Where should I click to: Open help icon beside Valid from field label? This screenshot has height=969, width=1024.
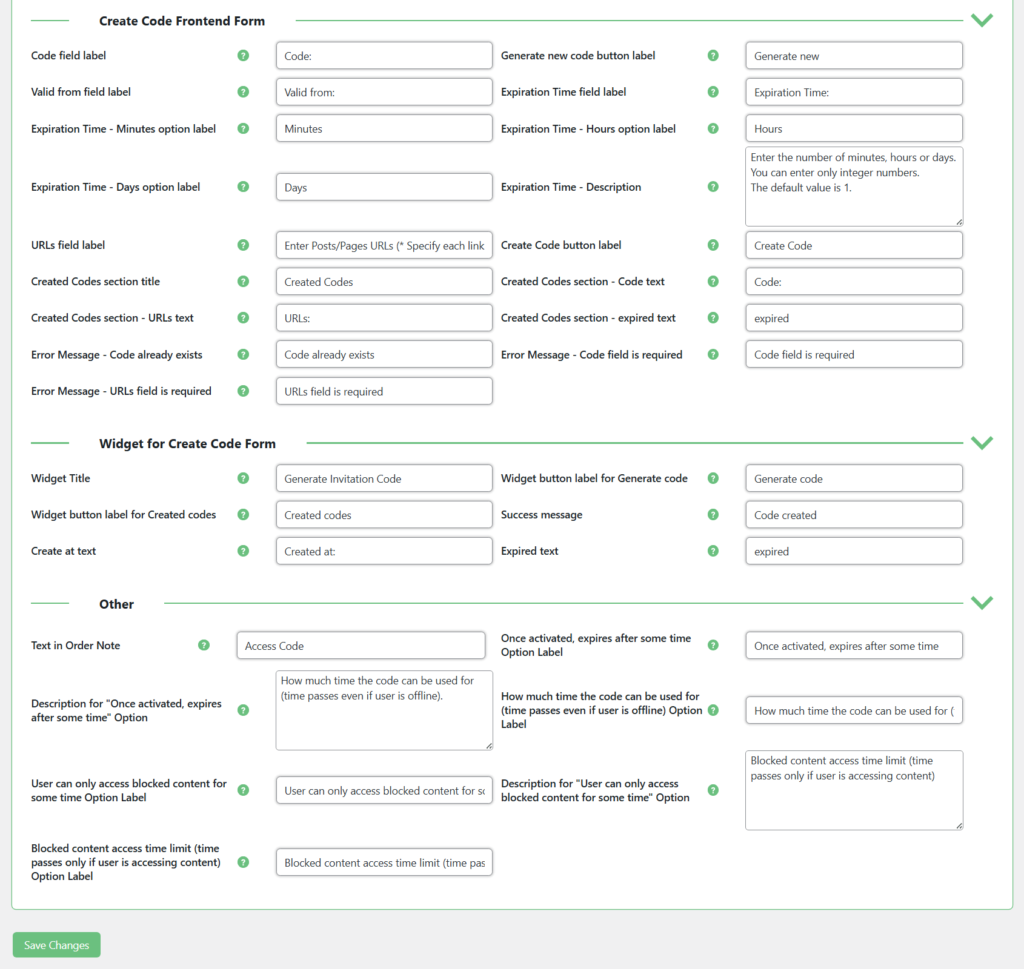click(243, 91)
